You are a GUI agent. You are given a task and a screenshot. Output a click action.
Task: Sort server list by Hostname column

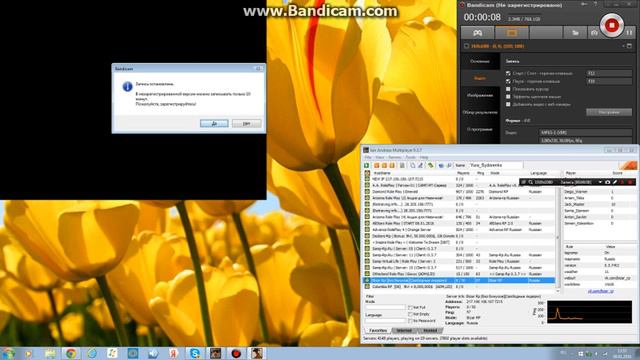click(412, 173)
